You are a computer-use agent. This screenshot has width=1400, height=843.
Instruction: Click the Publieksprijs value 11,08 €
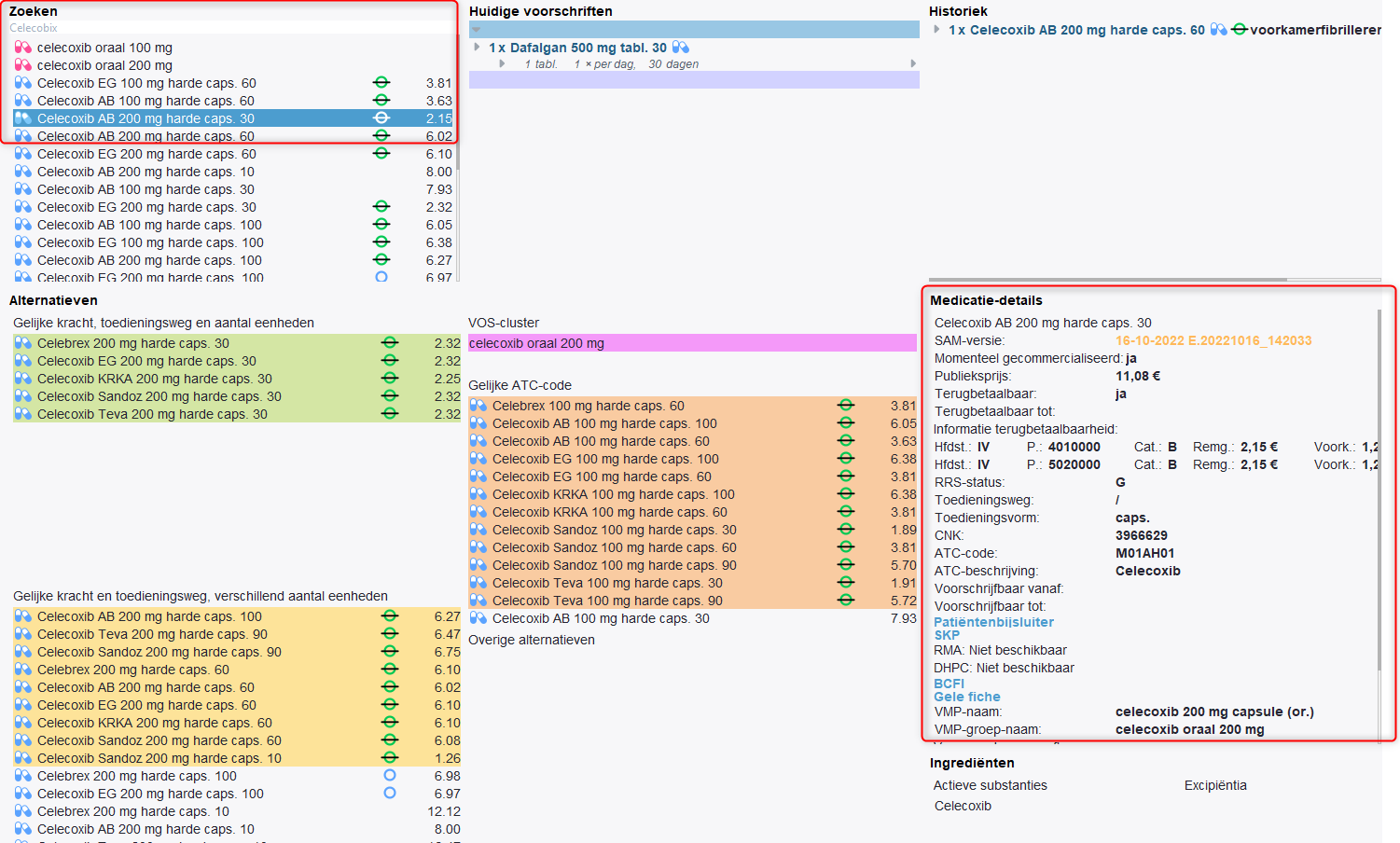pos(1138,376)
